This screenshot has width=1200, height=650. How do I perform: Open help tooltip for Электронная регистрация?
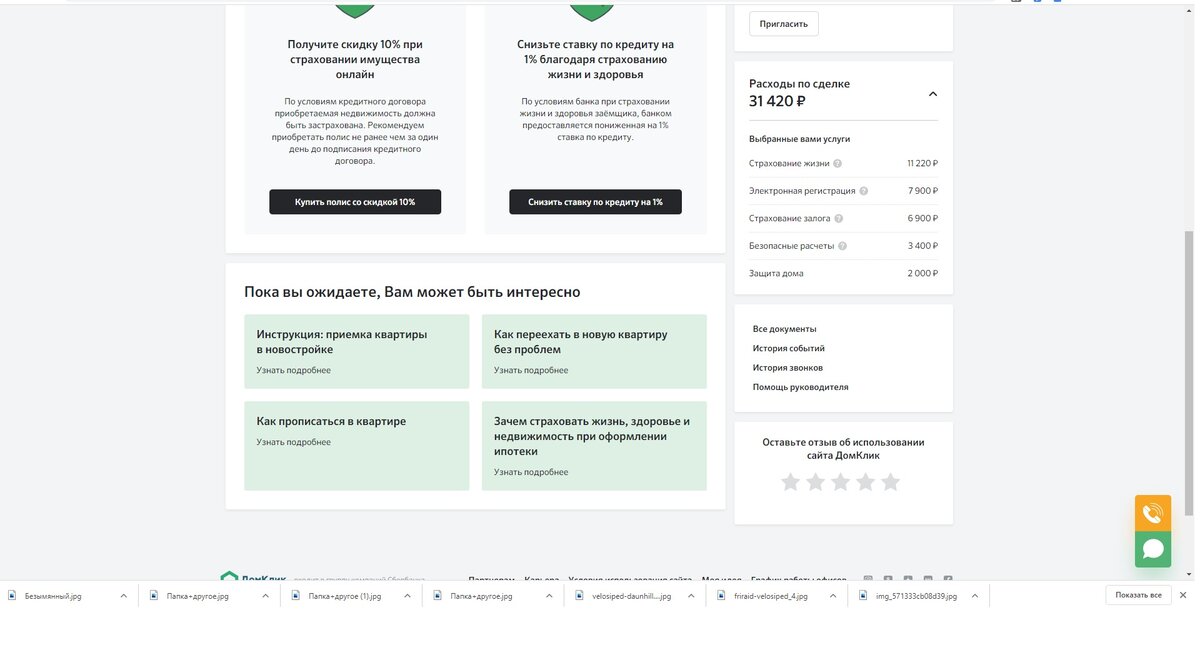(864, 191)
